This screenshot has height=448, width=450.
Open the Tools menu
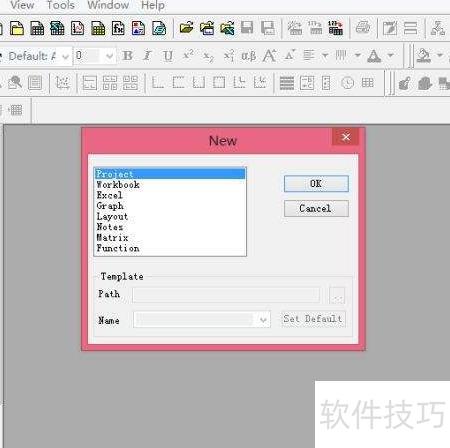(x=60, y=5)
